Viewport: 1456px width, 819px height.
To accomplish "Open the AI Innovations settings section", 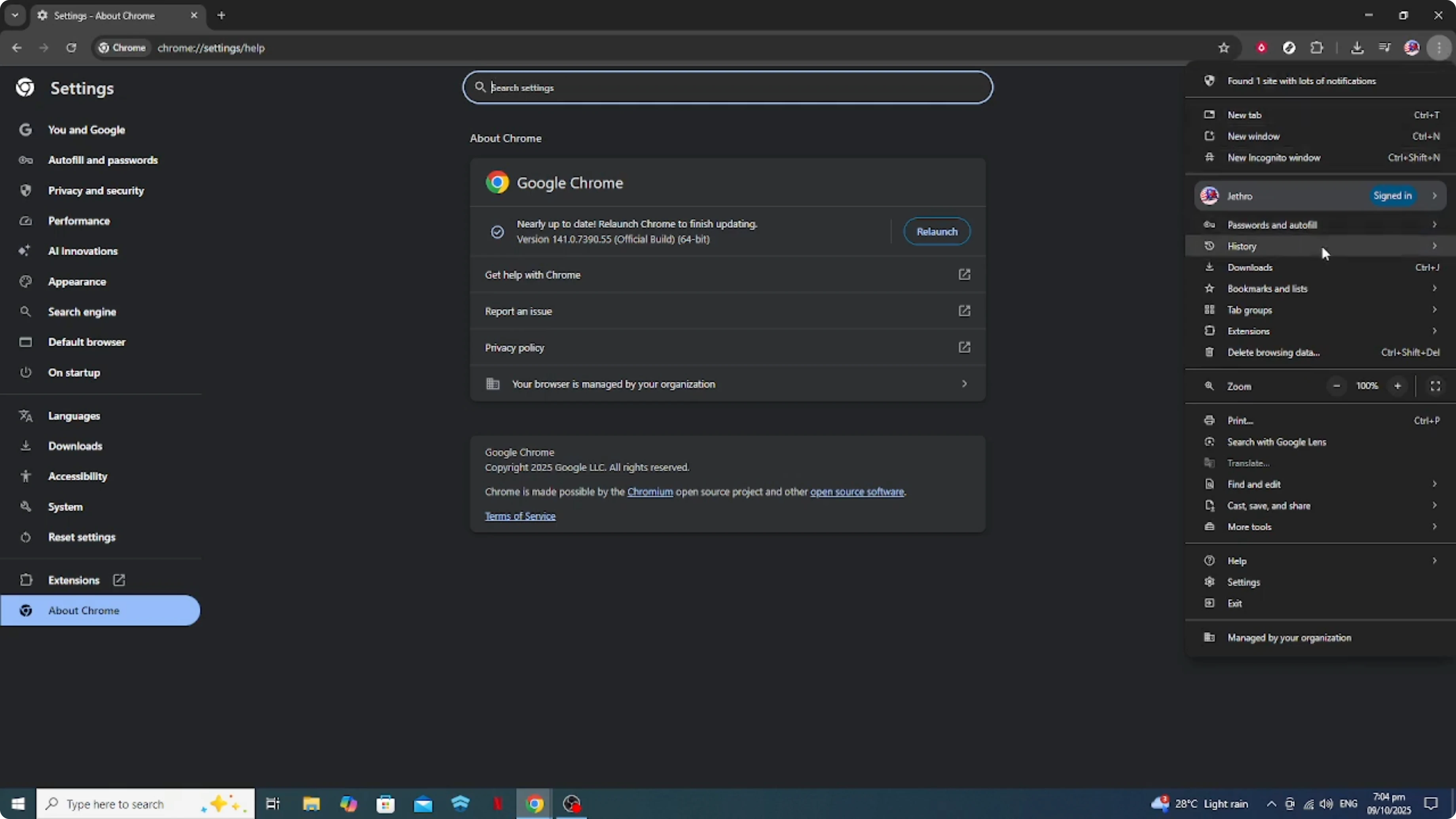I will (83, 251).
